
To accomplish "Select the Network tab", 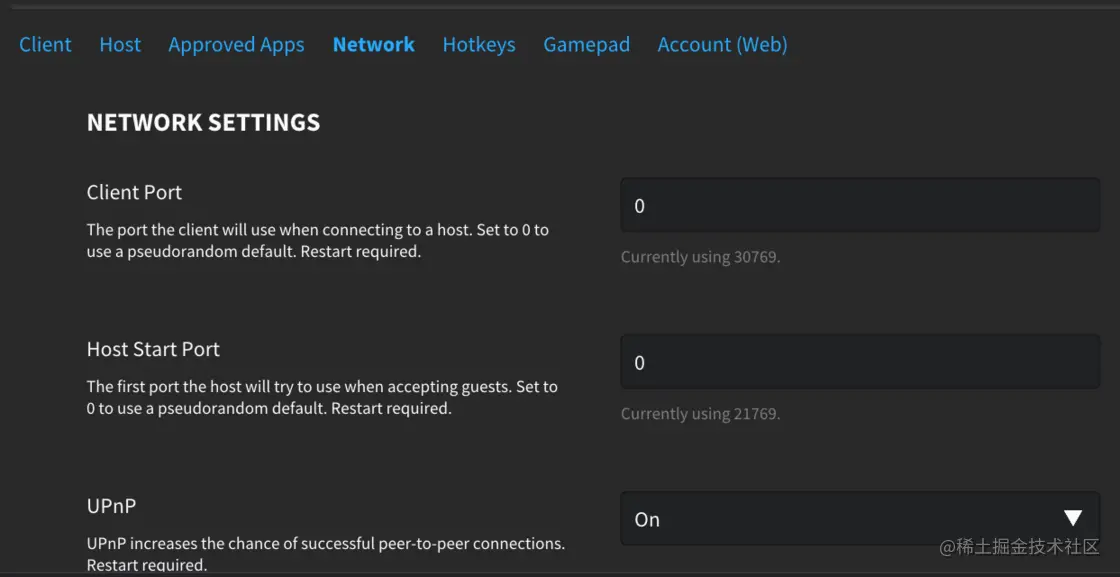I will (x=373, y=45).
